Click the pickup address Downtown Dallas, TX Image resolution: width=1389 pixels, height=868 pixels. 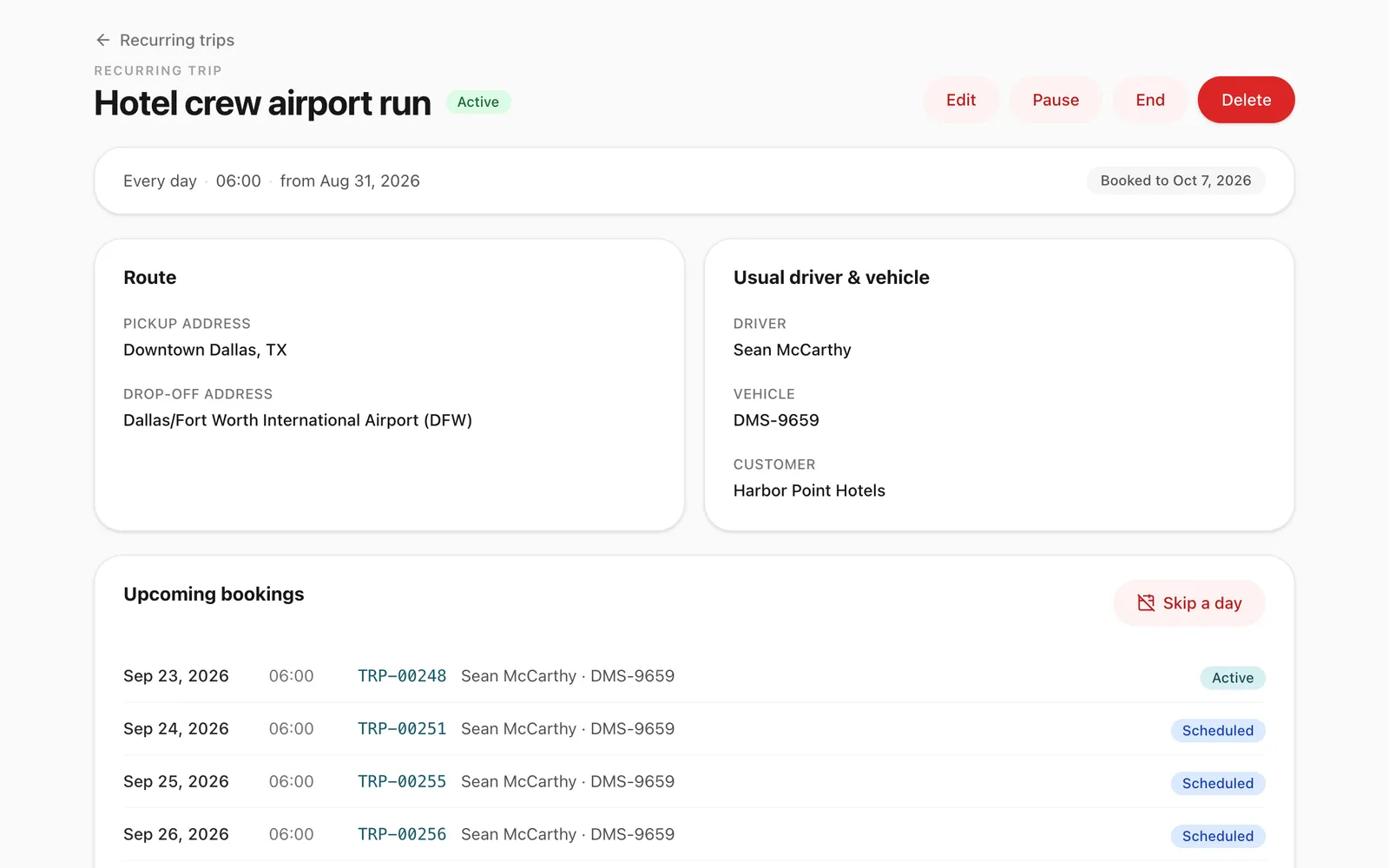pyautogui.click(x=205, y=350)
